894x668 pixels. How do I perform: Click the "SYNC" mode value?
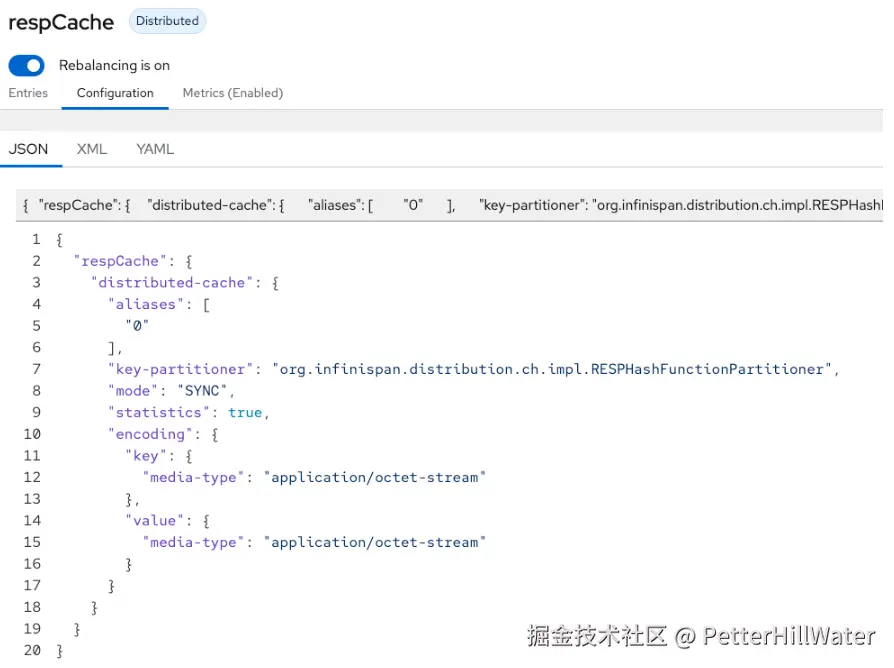(x=202, y=391)
